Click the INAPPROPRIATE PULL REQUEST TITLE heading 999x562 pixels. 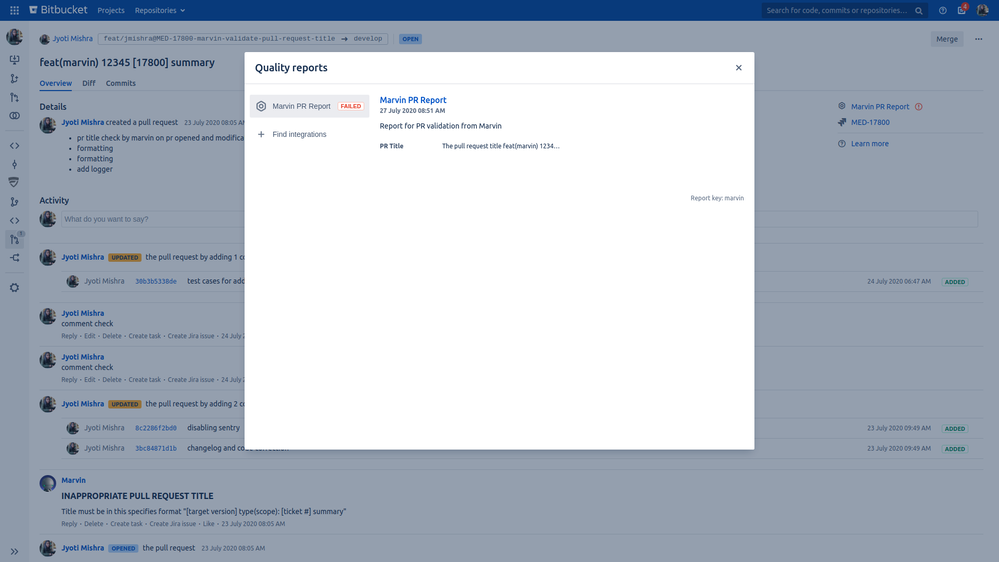pos(137,496)
